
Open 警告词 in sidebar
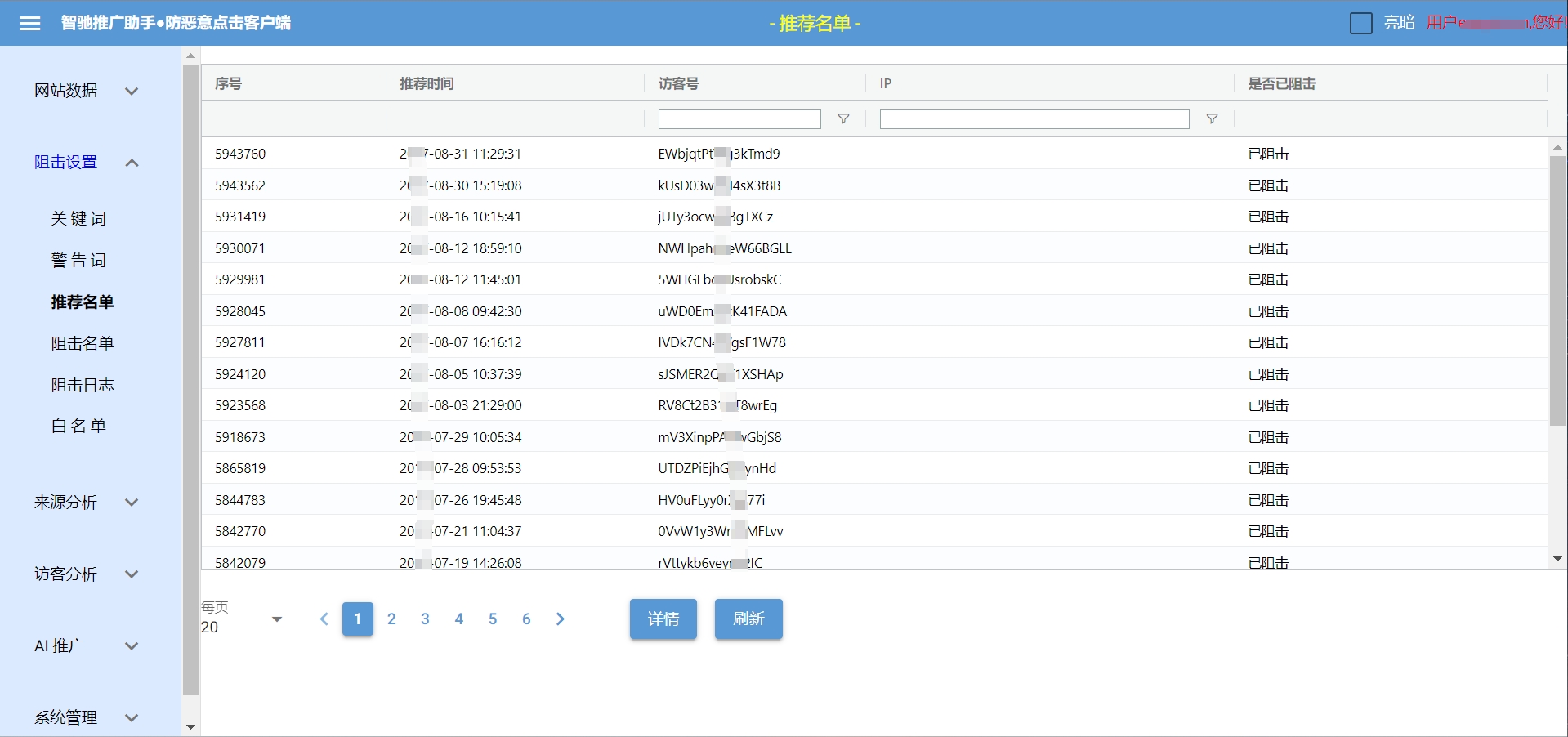pos(78,260)
